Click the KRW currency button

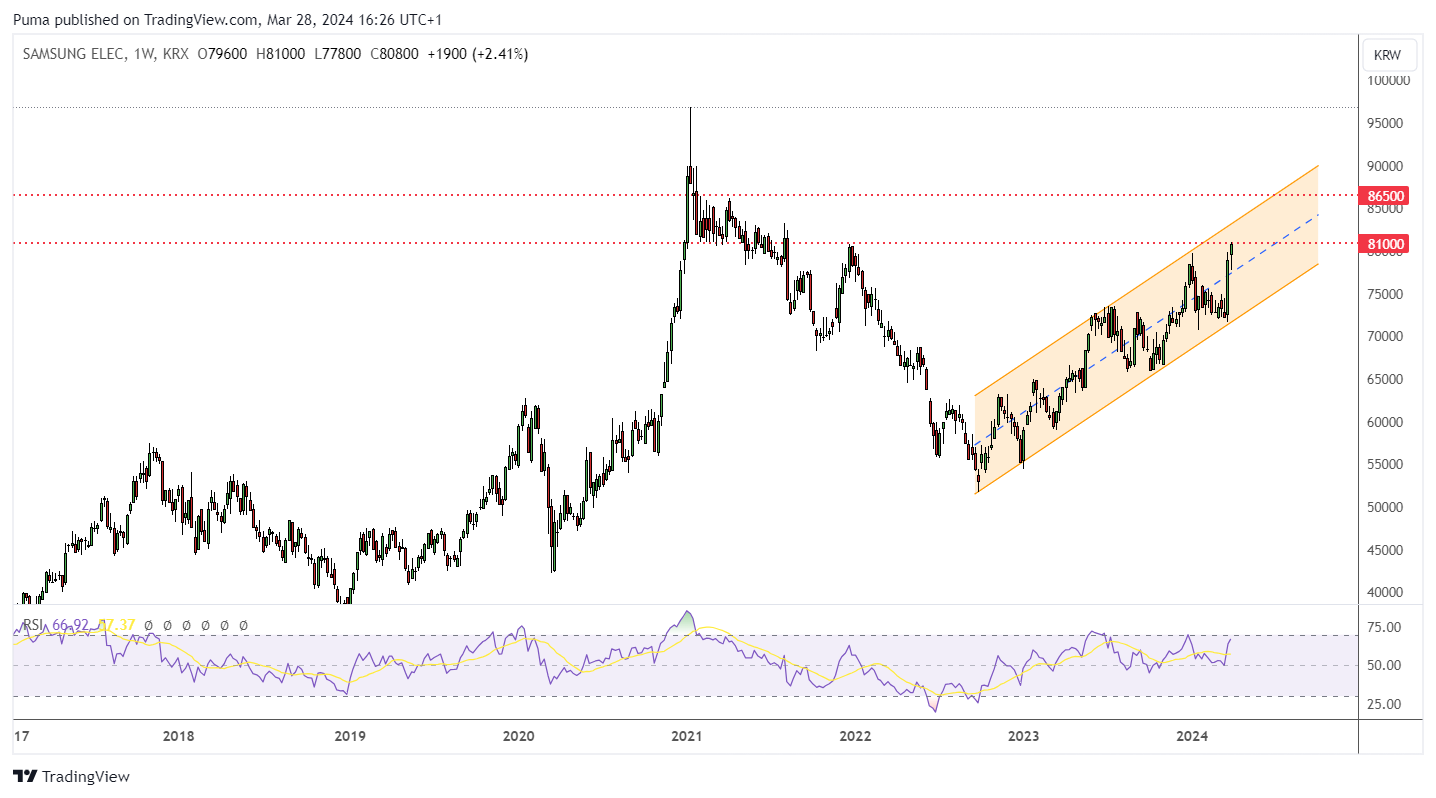(x=1387, y=55)
